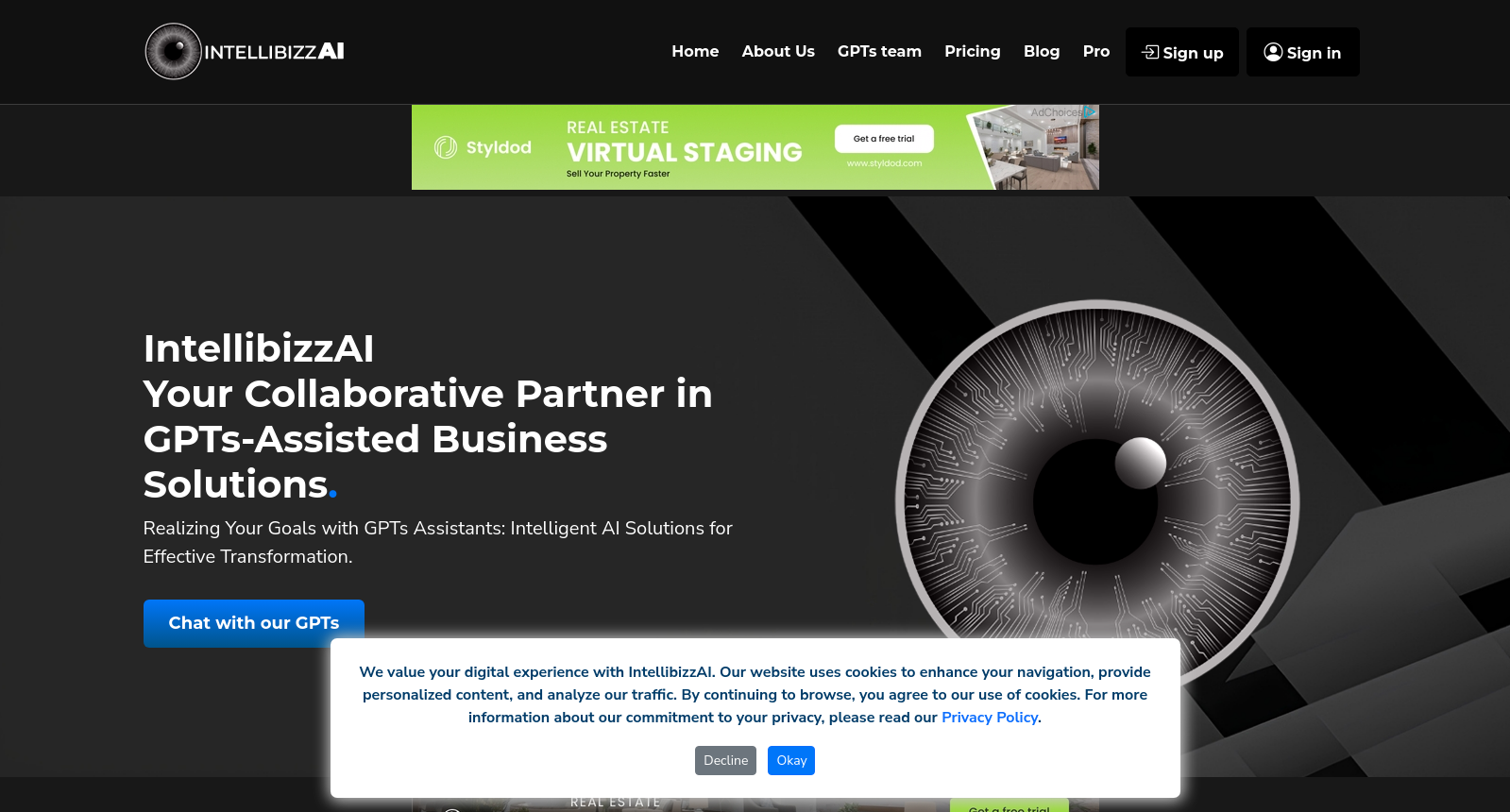Decline the cookie consent
The image size is (1510, 812).
[x=725, y=760]
